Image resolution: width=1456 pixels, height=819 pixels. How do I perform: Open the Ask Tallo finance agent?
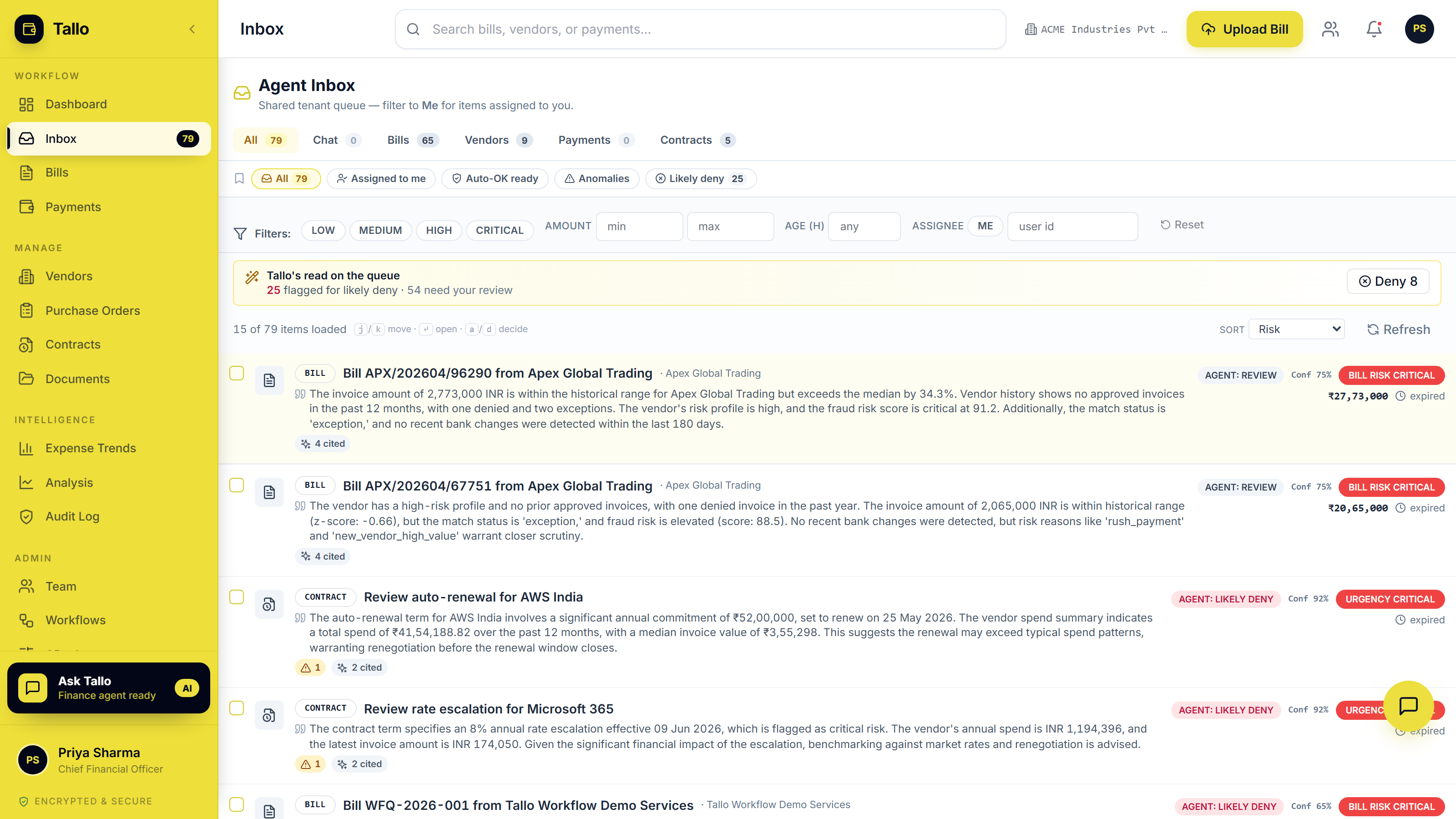(x=109, y=688)
